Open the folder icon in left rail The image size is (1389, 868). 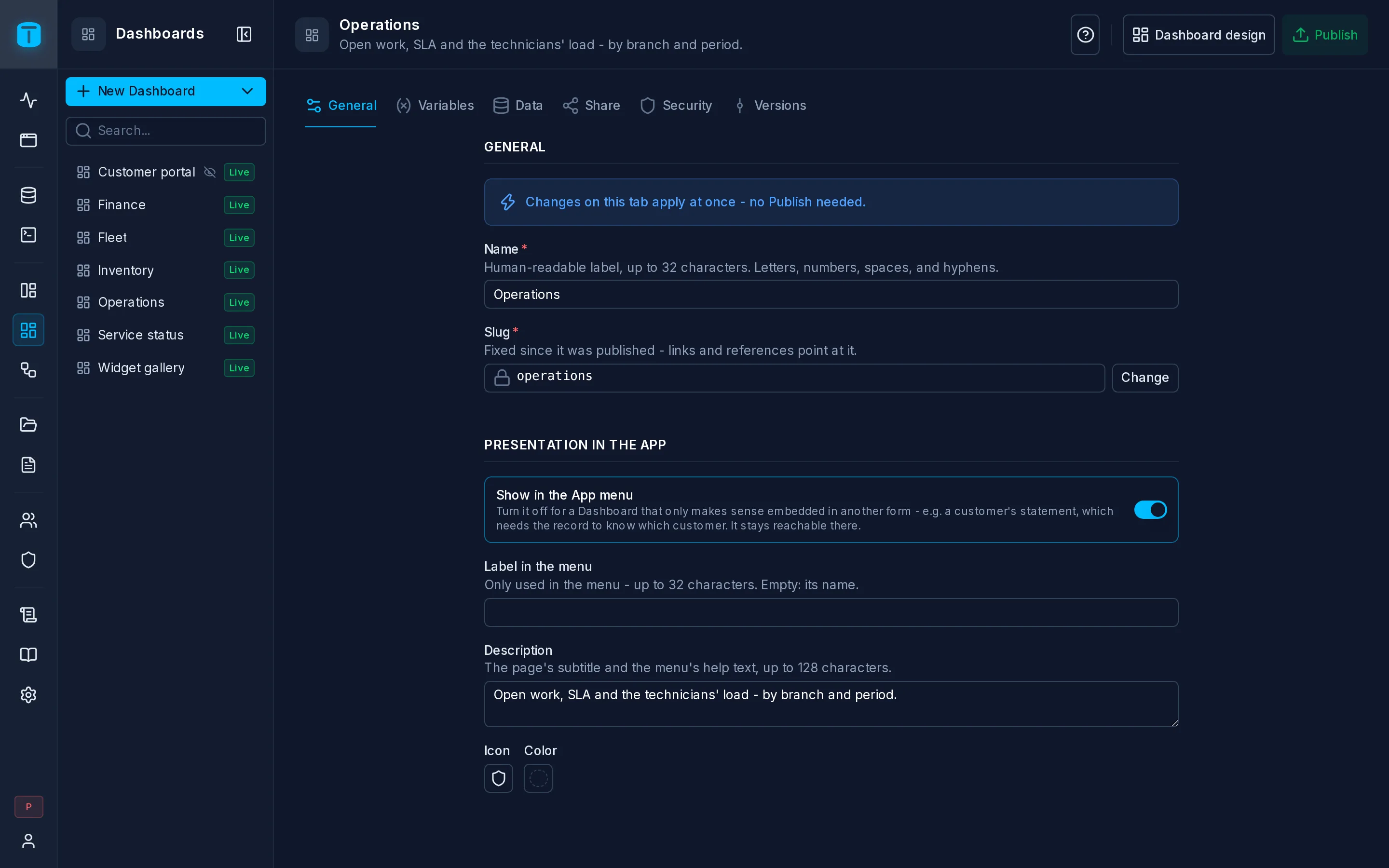[x=28, y=425]
